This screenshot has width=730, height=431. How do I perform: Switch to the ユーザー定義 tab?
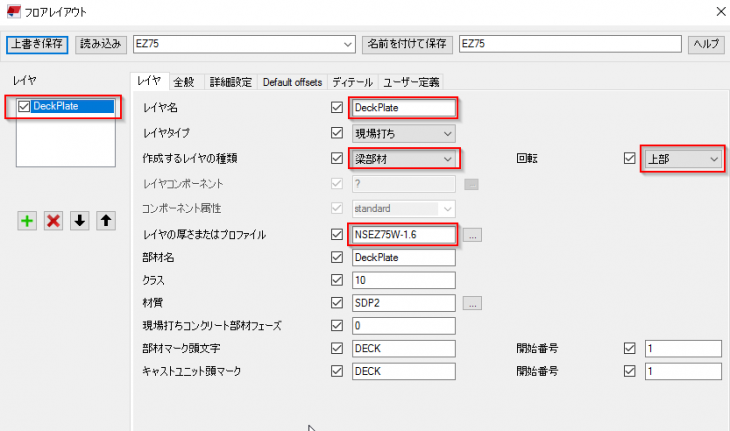pyautogui.click(x=411, y=82)
